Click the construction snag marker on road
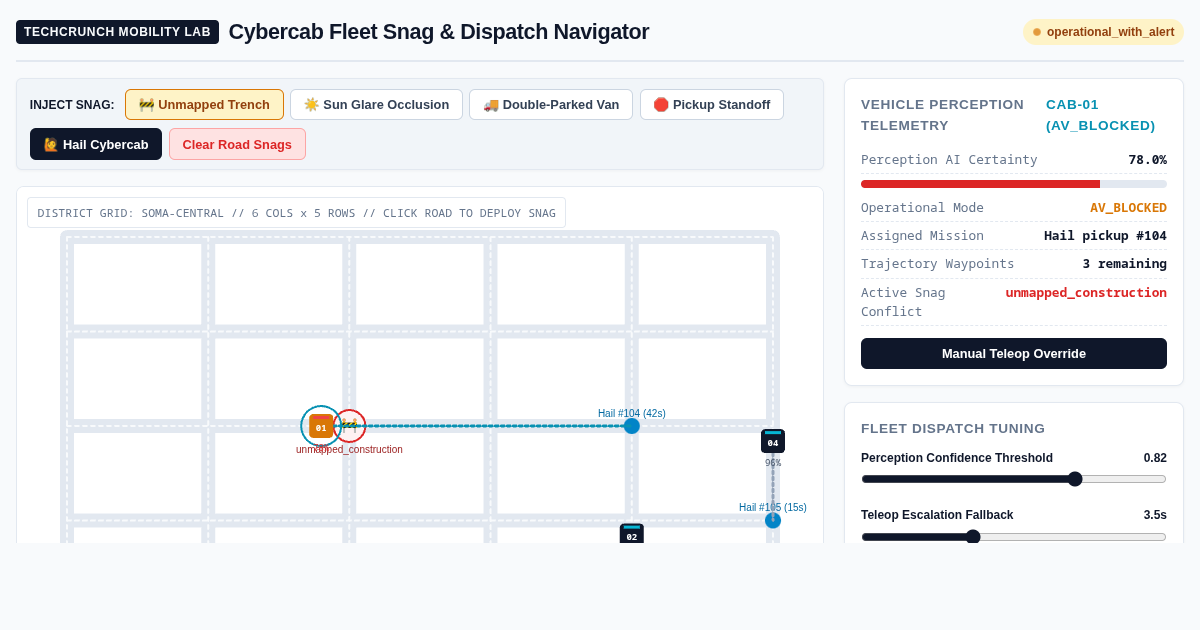 349,426
